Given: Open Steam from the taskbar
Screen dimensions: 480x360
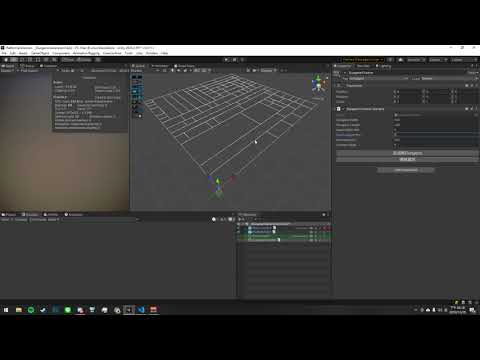Looking at the screenshot, I should coord(43,310).
